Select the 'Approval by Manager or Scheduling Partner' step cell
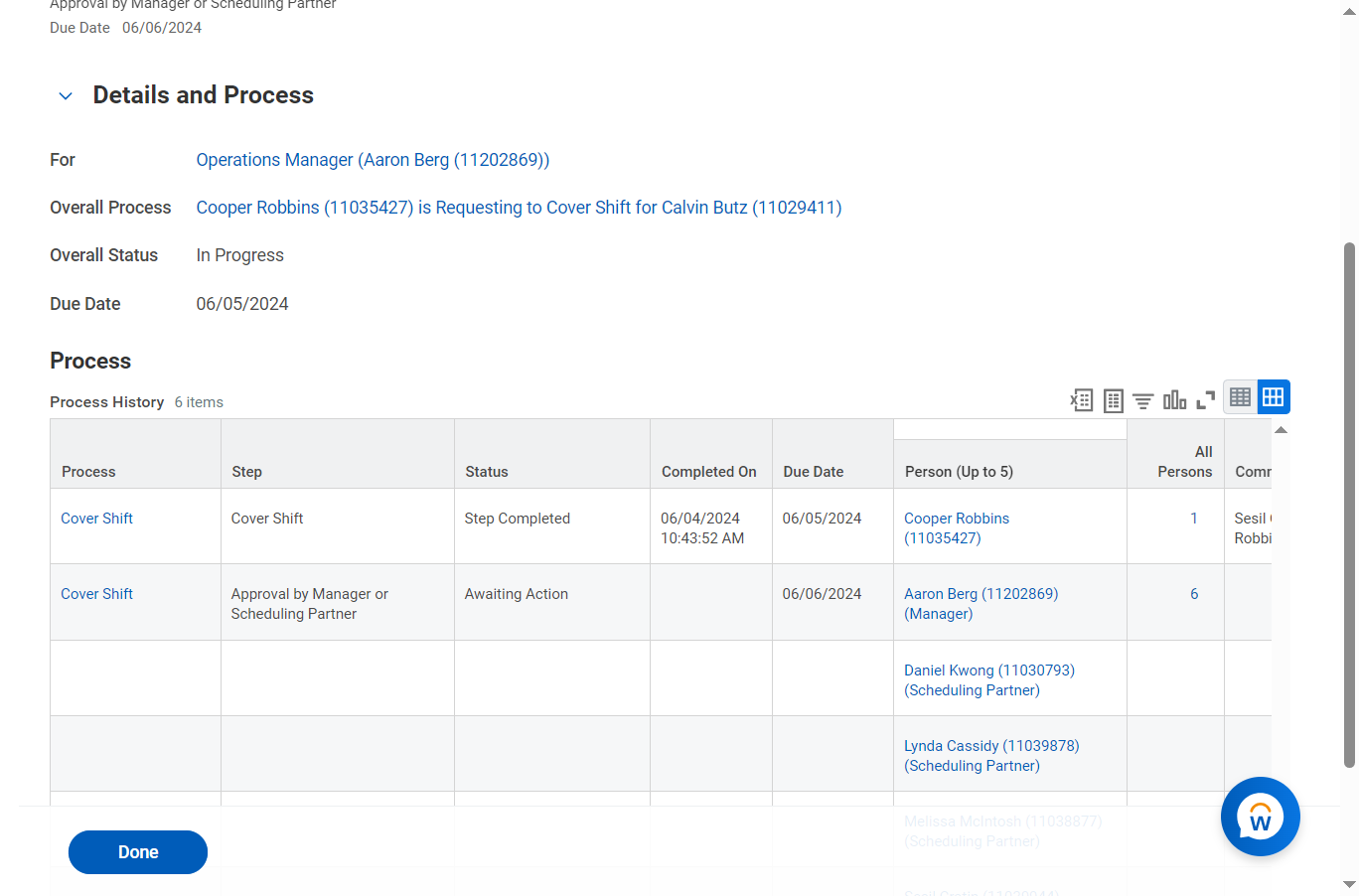1359x896 pixels. click(338, 602)
